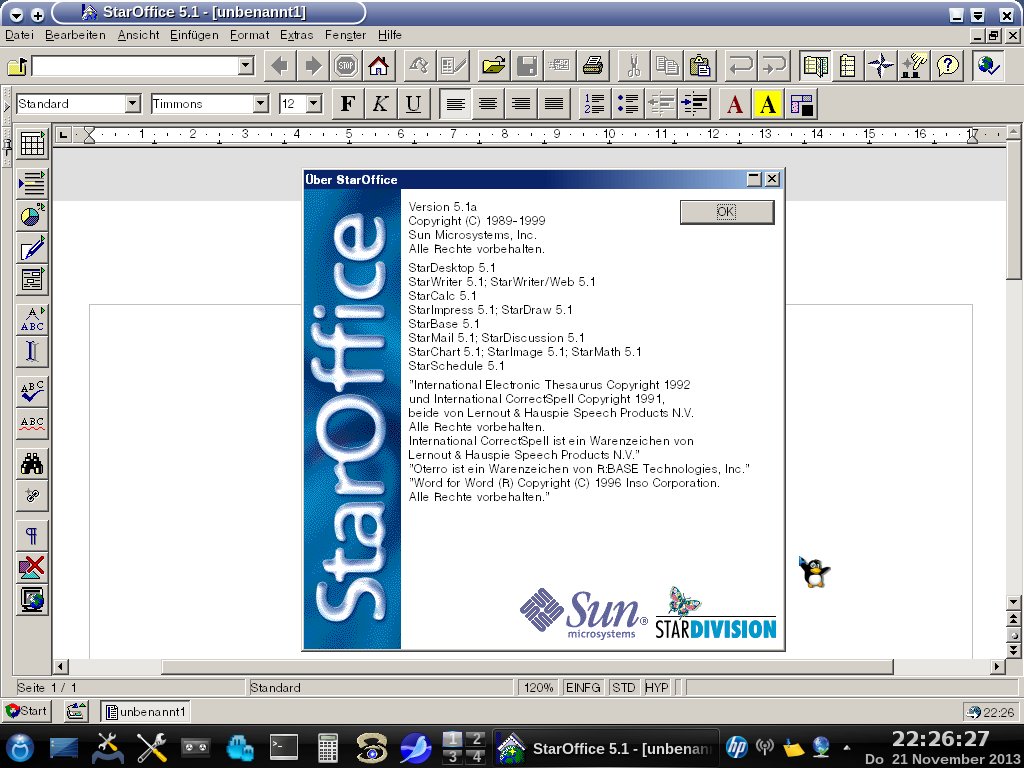Open the Bearbeiten menu

75,35
